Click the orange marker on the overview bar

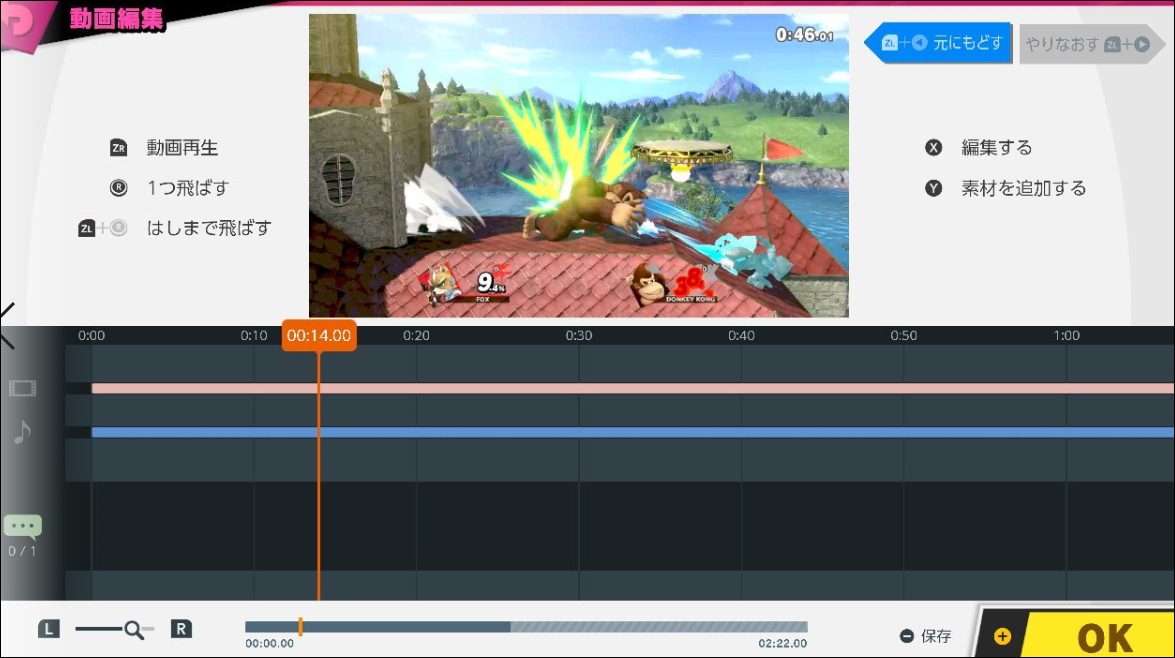300,627
